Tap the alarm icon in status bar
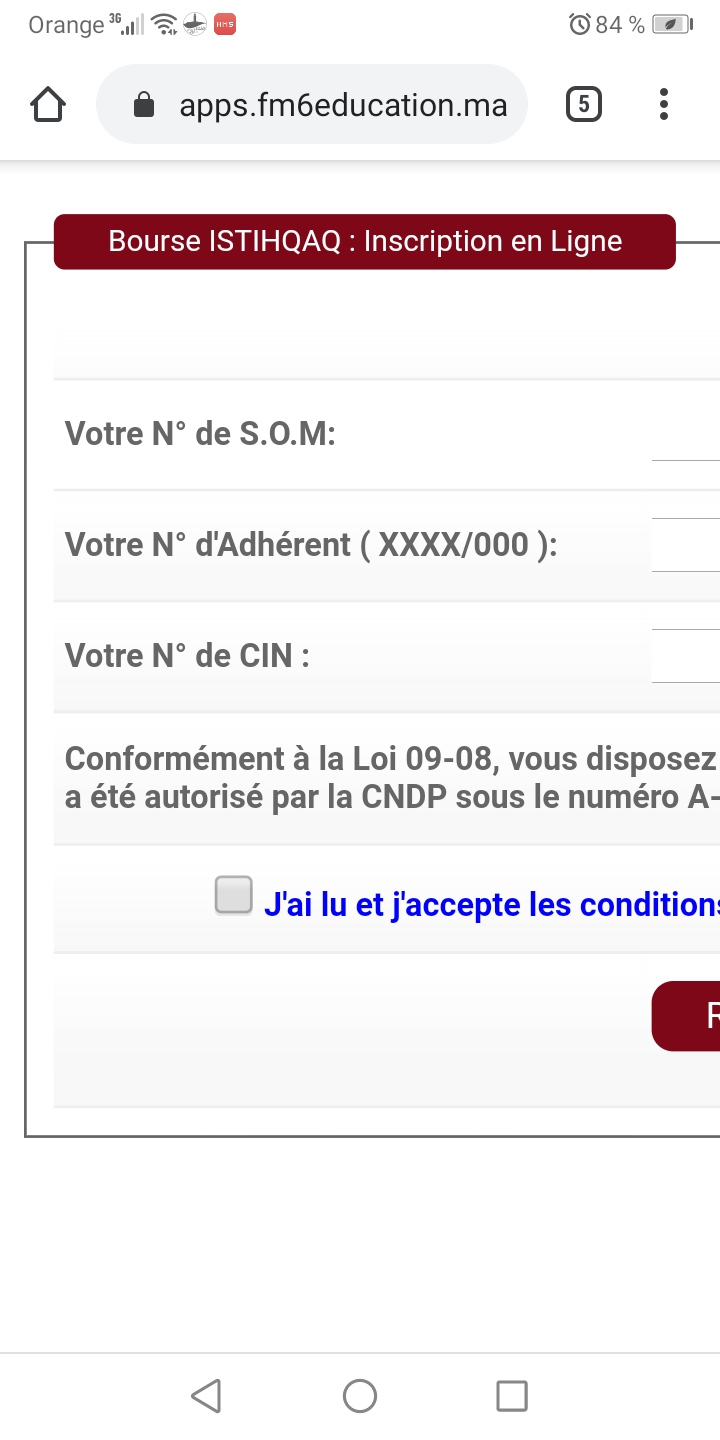The image size is (720, 1440). pyautogui.click(x=579, y=25)
